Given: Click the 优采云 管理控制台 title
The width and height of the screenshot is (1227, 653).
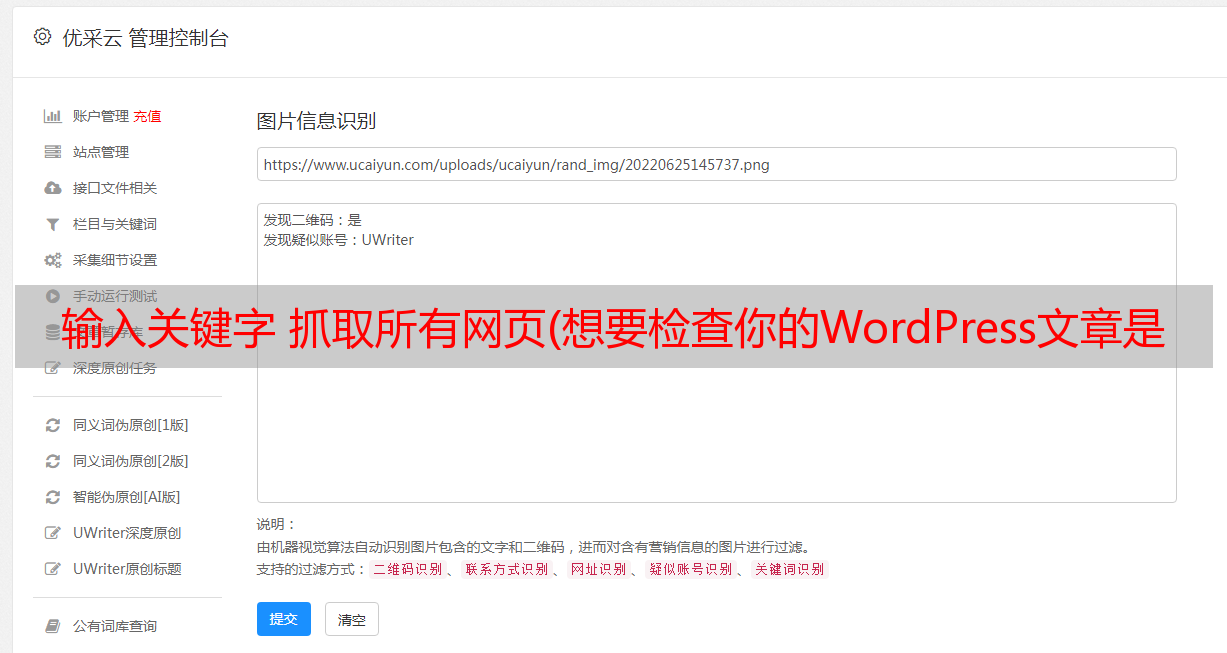Looking at the screenshot, I should pos(145,38).
